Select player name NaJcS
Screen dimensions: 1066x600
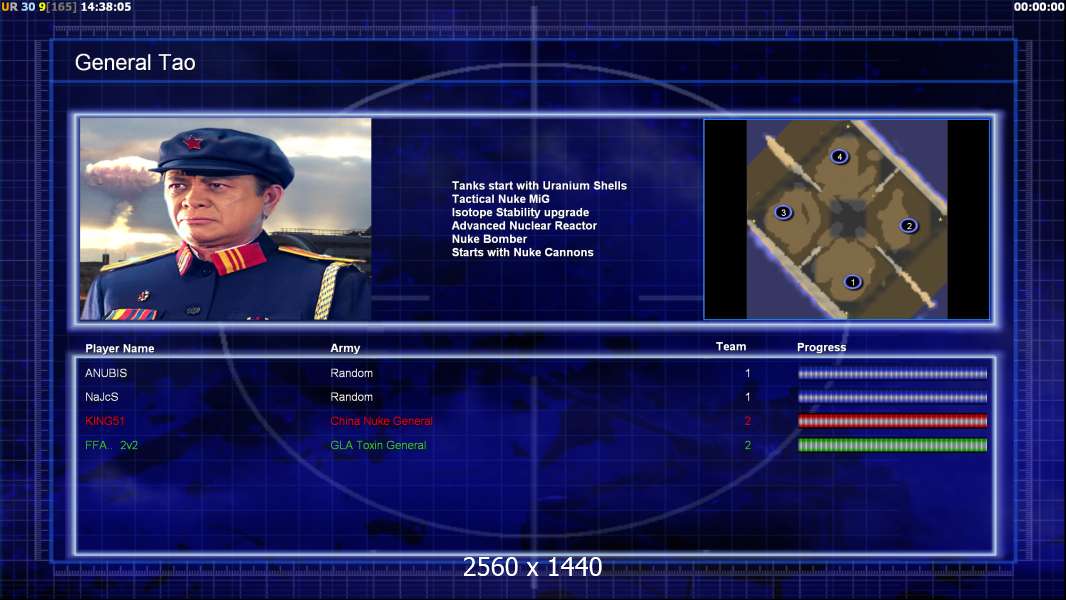(101, 397)
